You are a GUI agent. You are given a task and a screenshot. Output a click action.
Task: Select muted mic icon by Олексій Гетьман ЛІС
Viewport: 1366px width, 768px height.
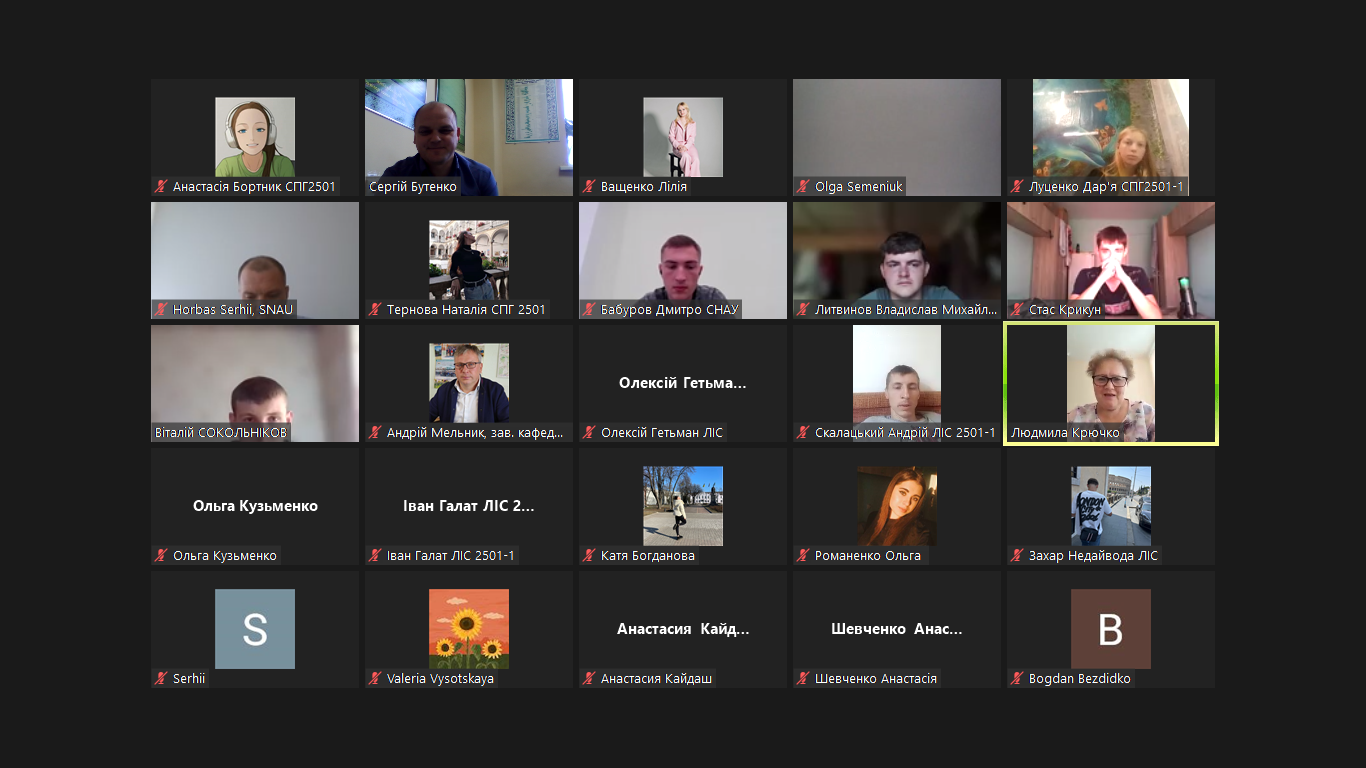(x=589, y=433)
